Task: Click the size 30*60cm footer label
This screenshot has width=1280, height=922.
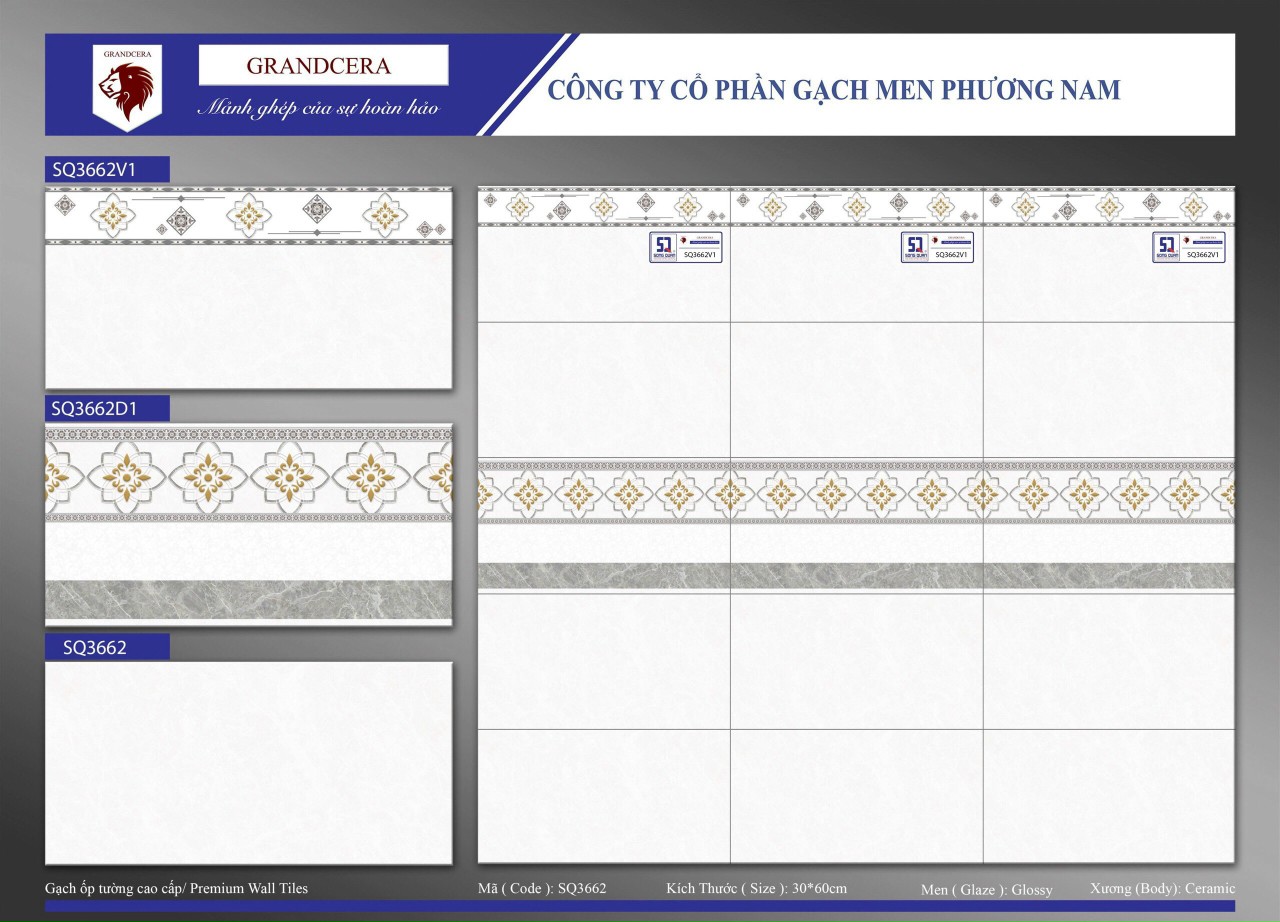Action: tap(756, 888)
